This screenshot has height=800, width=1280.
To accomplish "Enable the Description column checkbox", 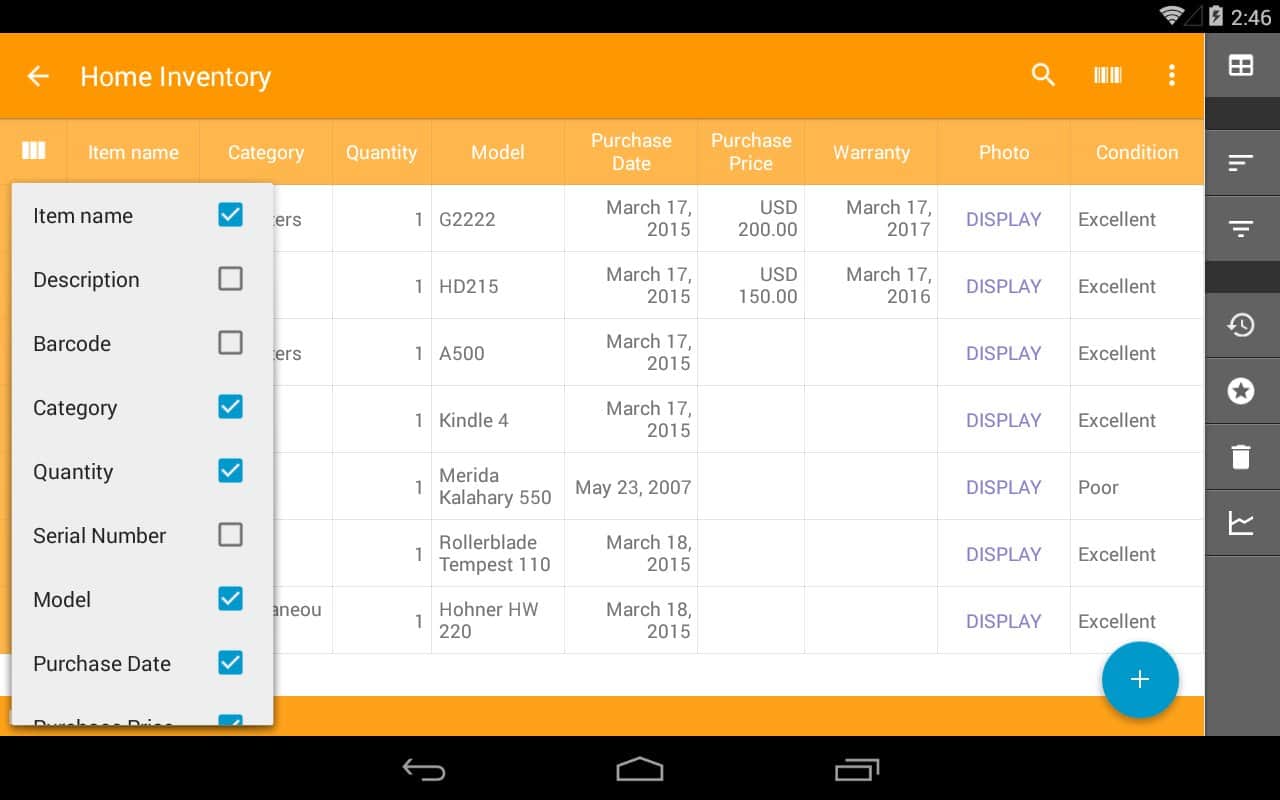I will coord(230,278).
